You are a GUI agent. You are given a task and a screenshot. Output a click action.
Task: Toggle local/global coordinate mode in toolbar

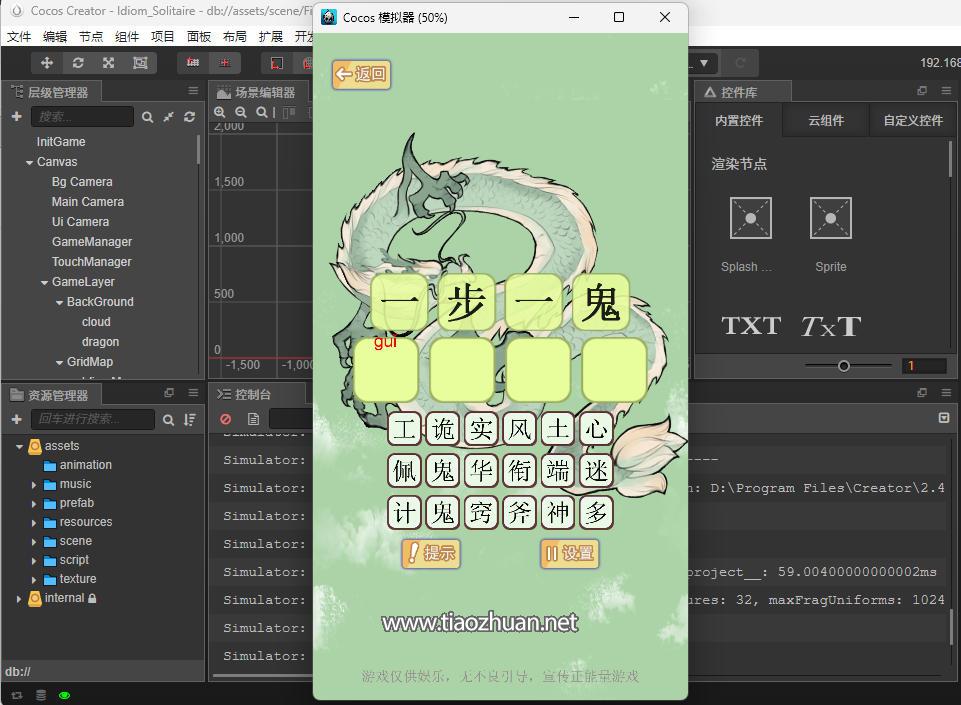224,63
